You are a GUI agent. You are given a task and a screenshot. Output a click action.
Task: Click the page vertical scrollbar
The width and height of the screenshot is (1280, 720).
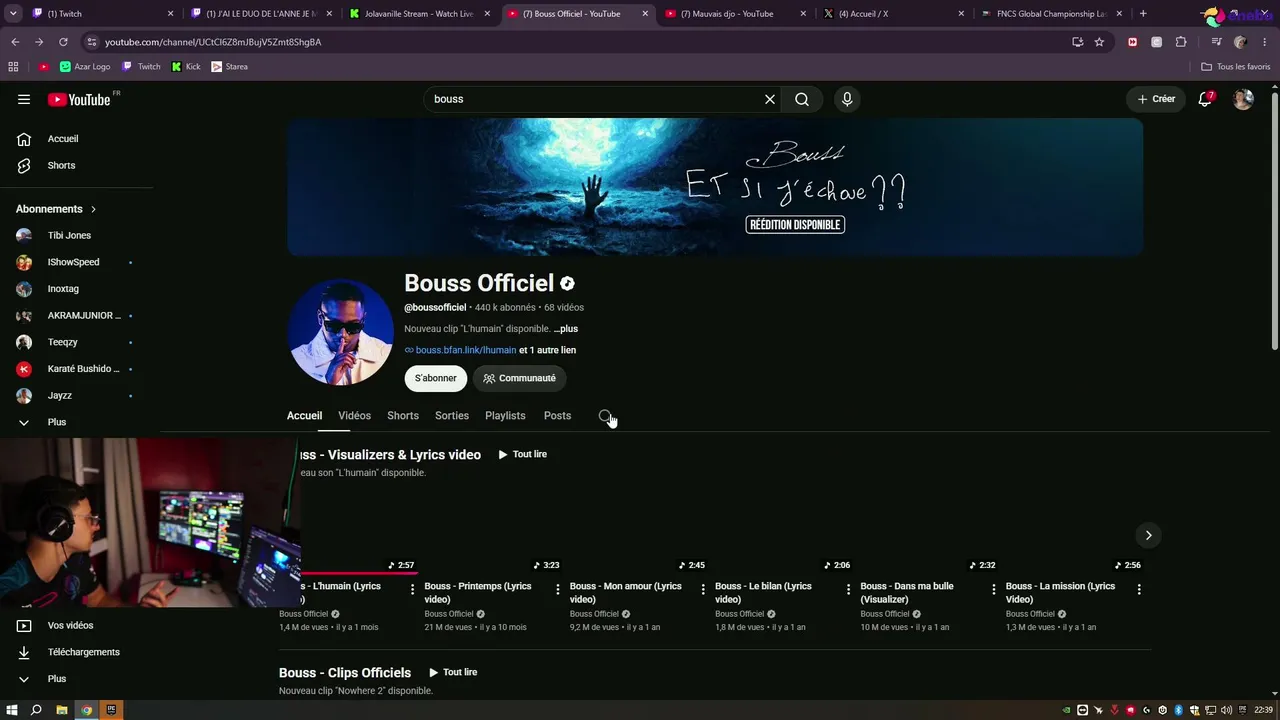[x=1274, y=220]
